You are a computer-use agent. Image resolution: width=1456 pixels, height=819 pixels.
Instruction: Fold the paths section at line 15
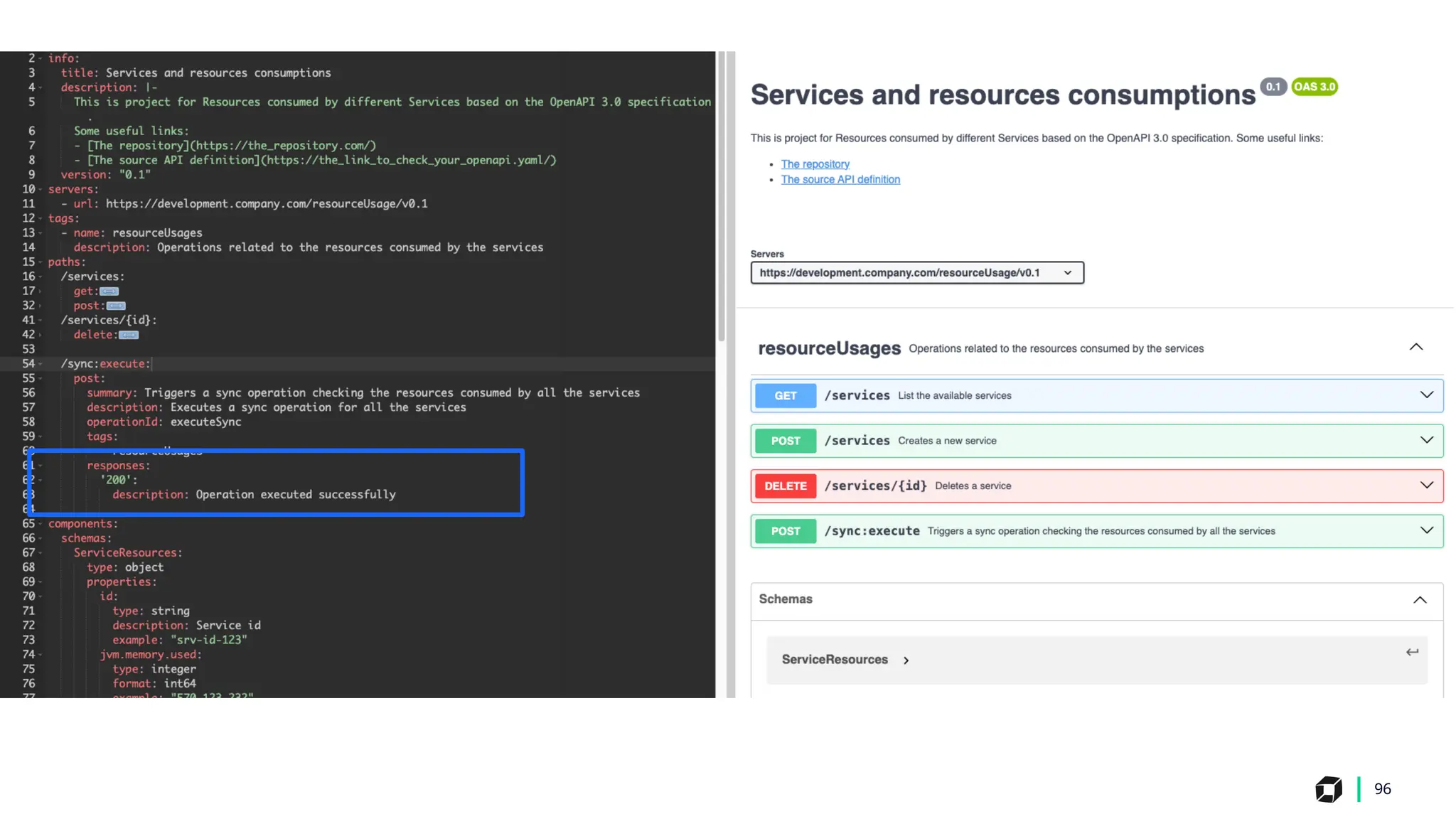41,262
